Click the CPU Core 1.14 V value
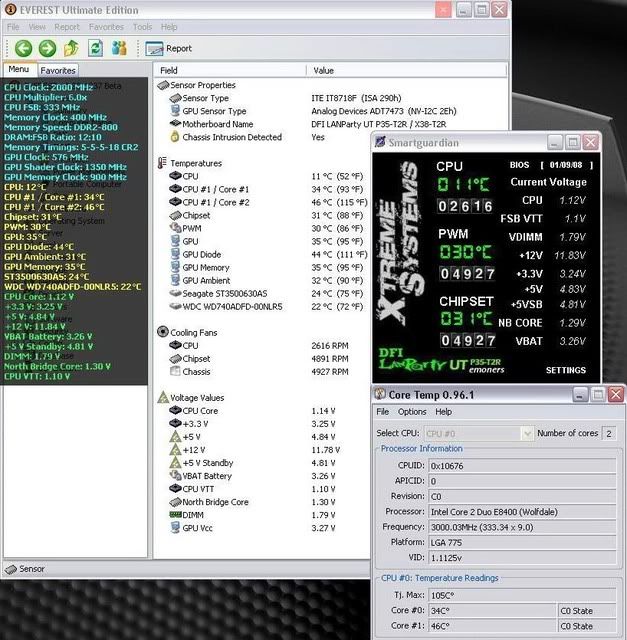627x640 pixels. [323, 411]
